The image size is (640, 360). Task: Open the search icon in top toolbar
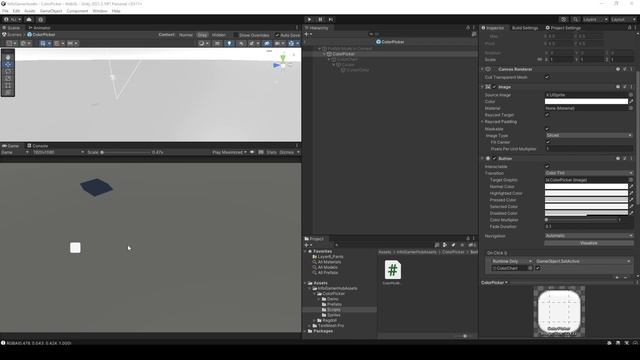click(575, 19)
